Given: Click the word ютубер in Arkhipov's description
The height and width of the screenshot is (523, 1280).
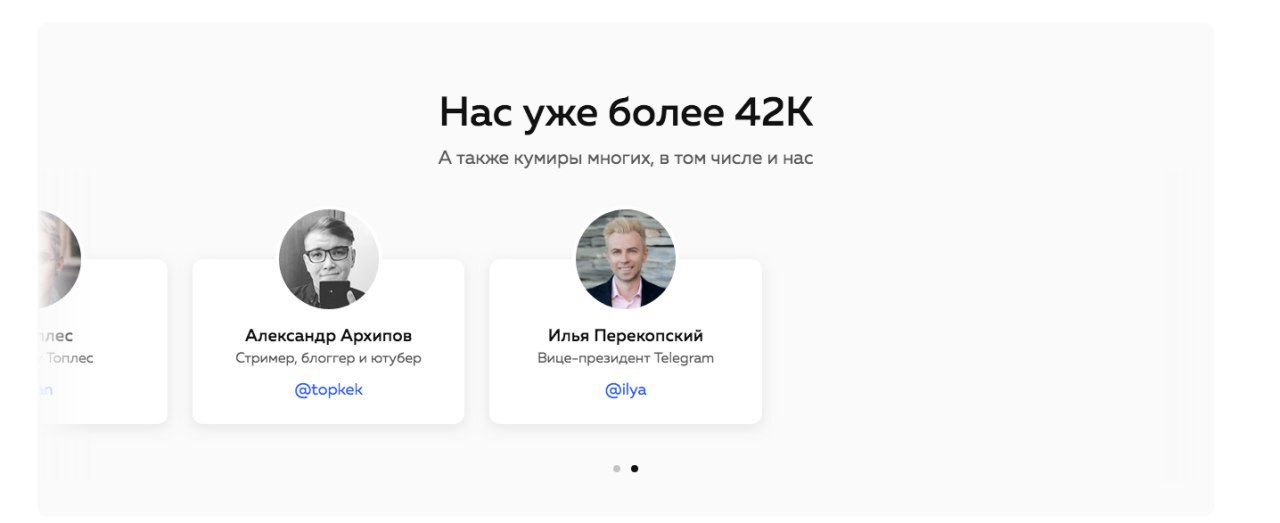Looking at the screenshot, I should pos(397,359).
